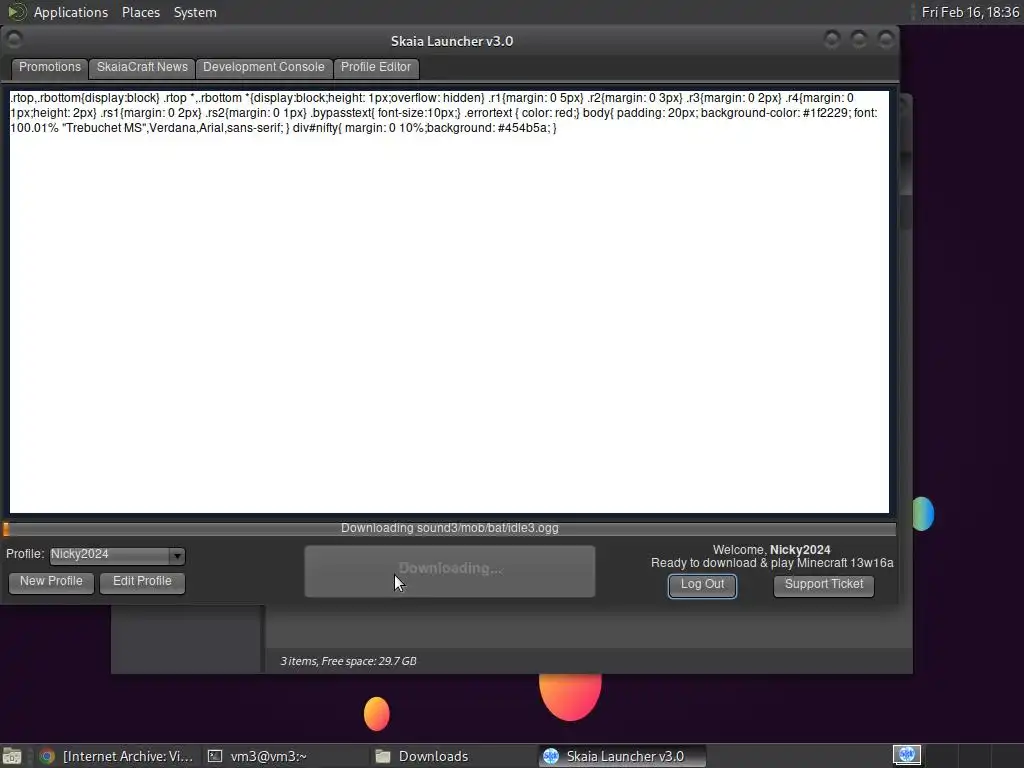Click the clock showing Fri Feb 16, 18:36
The width and height of the screenshot is (1024, 768).
[970, 12]
